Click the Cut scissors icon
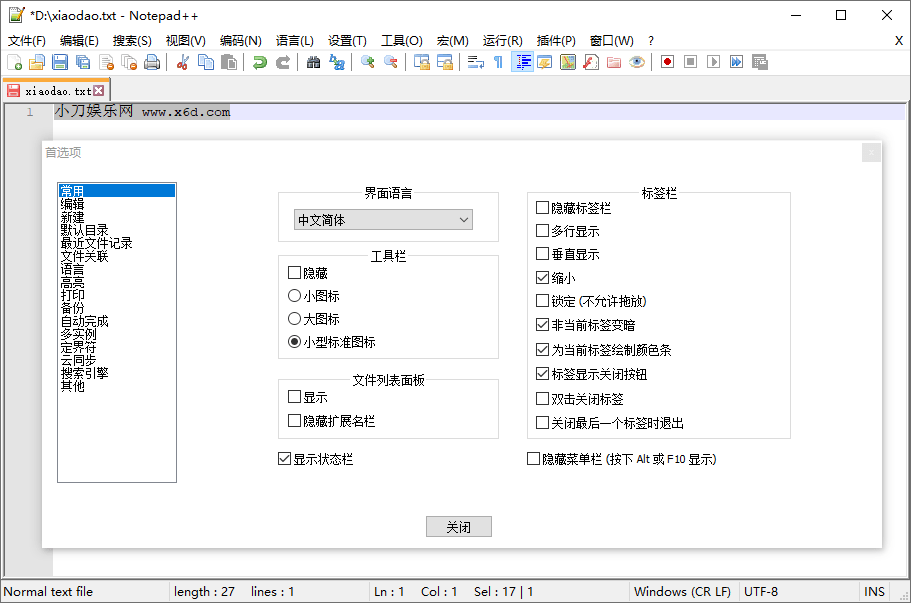Viewport: 911px width, 603px height. [183, 62]
